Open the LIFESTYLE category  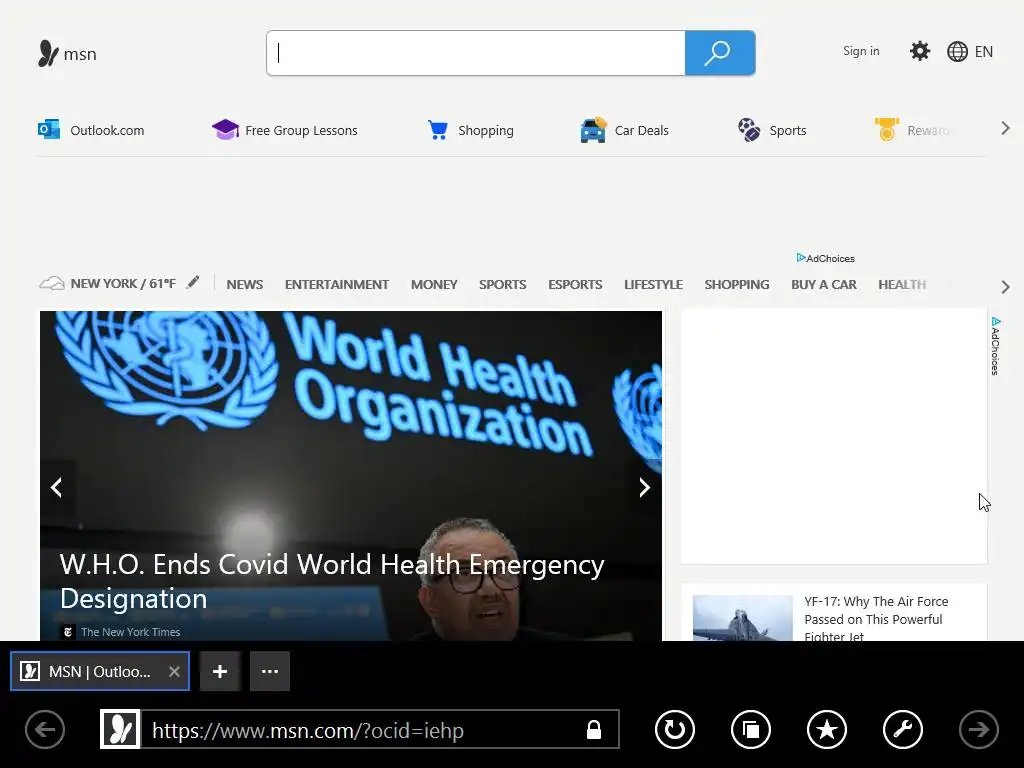653,285
